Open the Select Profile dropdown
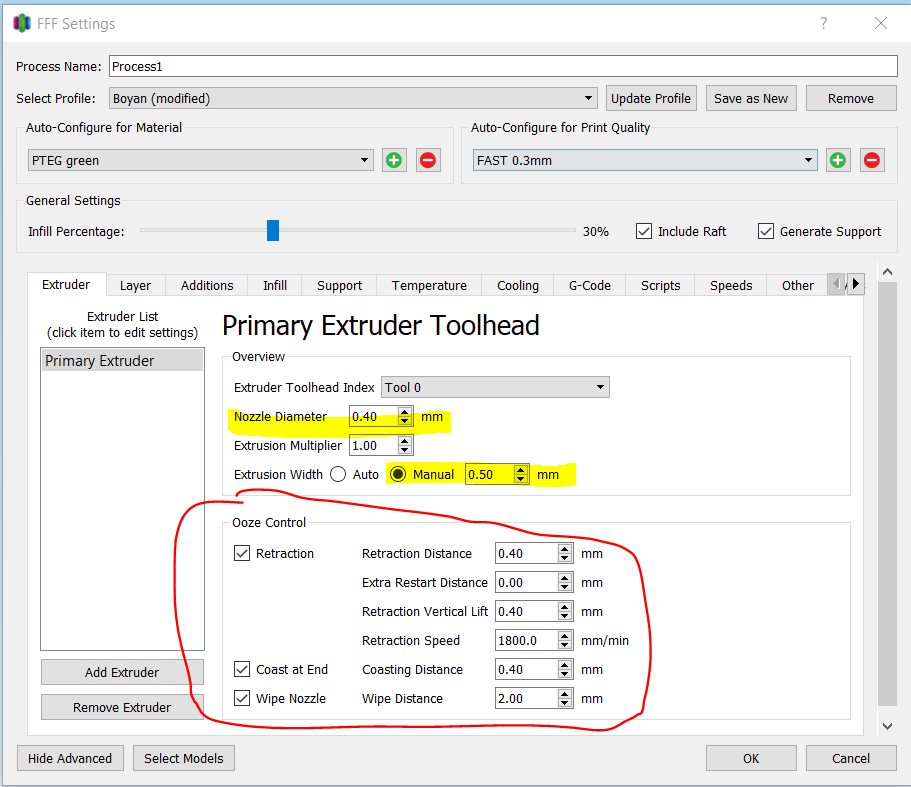This screenshot has height=787, width=911. tap(353, 98)
